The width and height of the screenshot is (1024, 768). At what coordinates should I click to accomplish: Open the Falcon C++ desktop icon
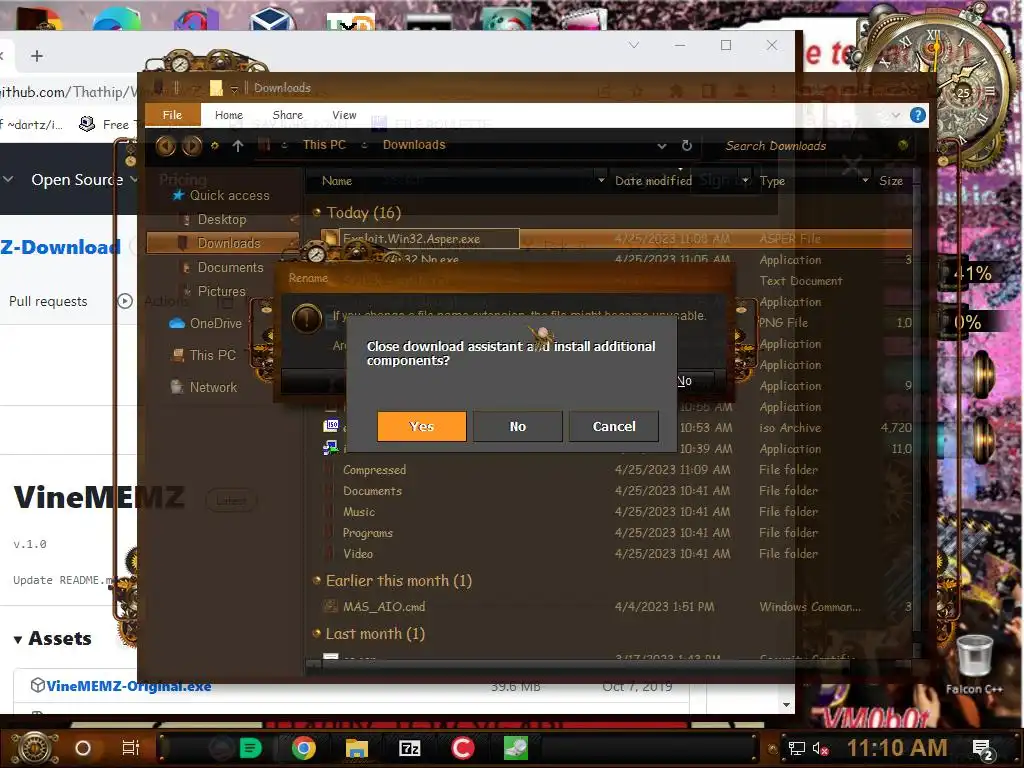(974, 664)
